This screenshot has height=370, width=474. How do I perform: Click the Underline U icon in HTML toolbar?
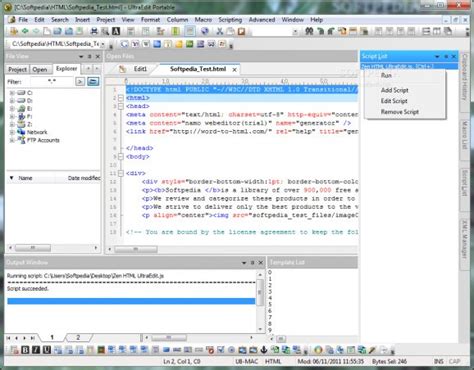(47, 350)
